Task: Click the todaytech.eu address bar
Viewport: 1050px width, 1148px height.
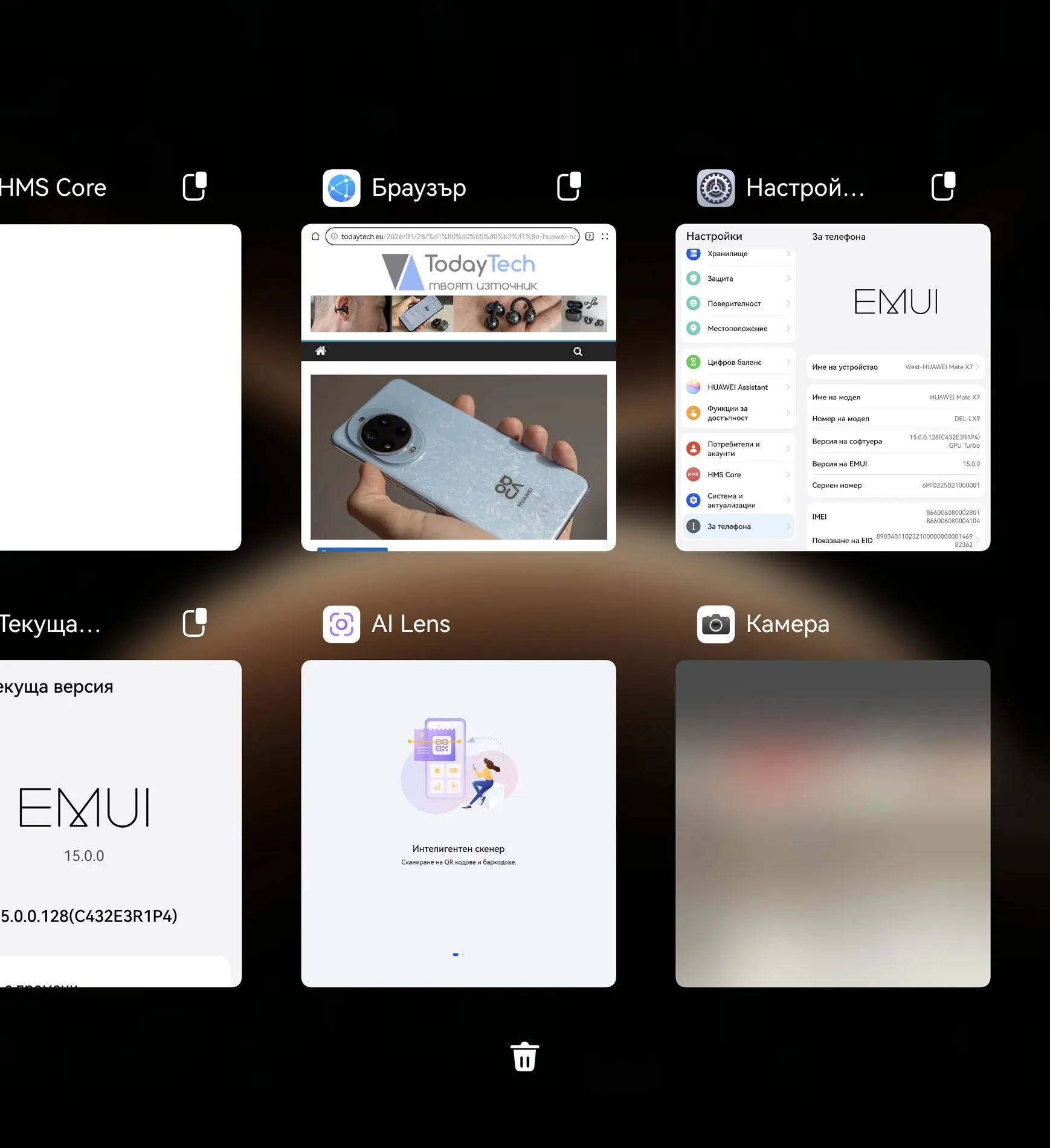Action: click(452, 236)
